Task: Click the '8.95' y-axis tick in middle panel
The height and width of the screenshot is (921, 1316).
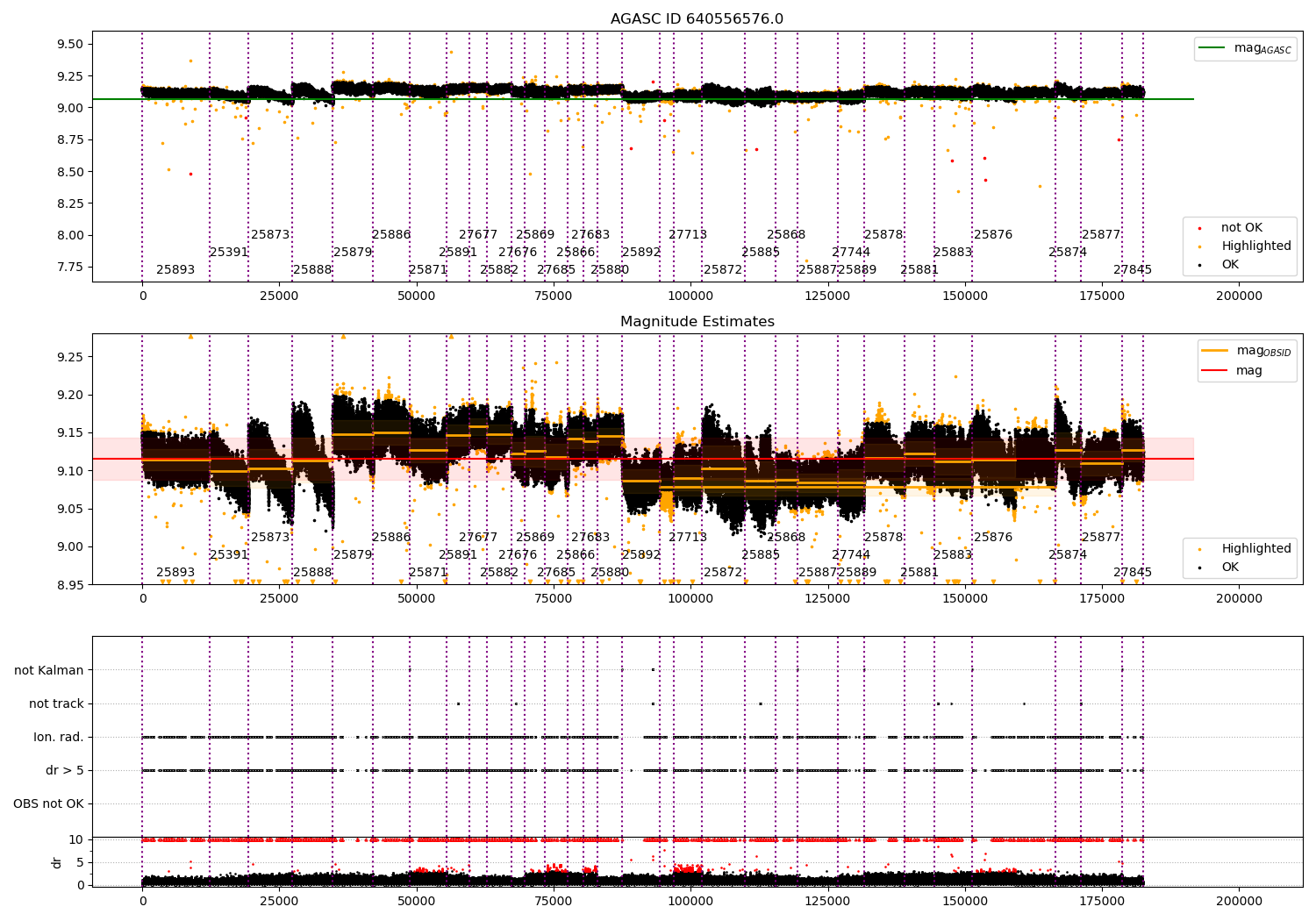Action: pyautogui.click(x=70, y=585)
